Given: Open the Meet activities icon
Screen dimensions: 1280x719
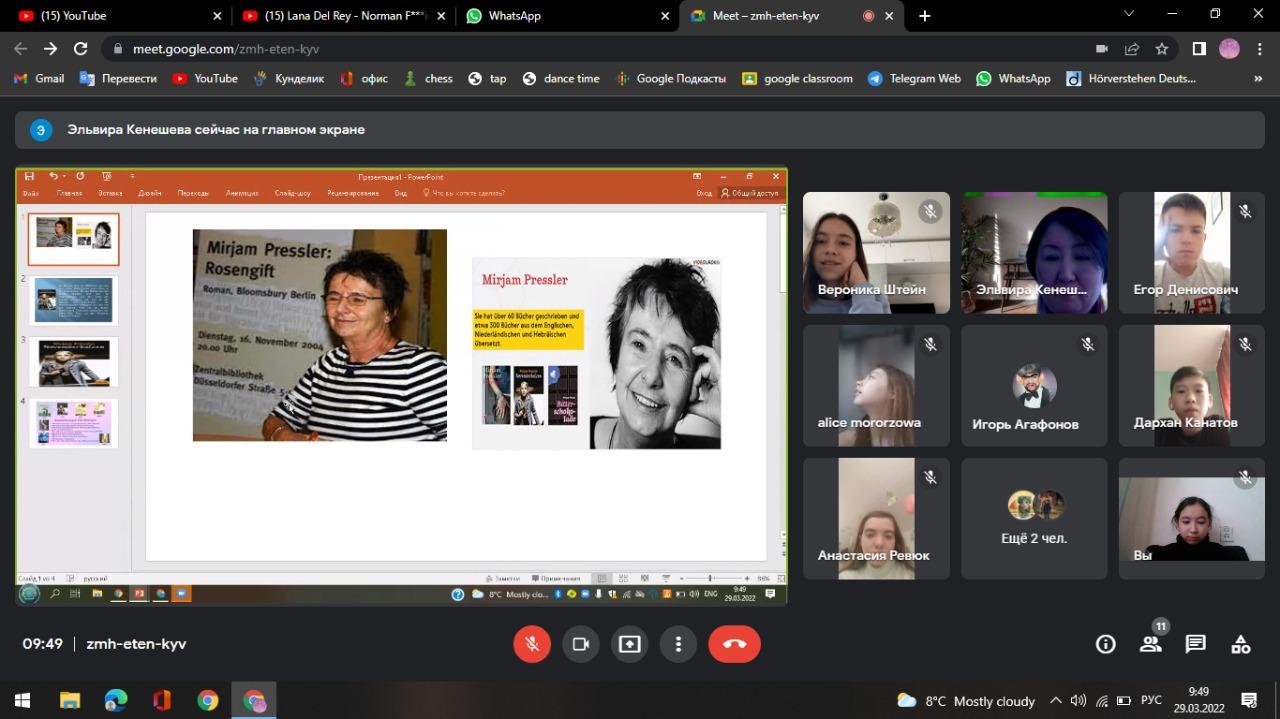Looking at the screenshot, I should click(1241, 644).
